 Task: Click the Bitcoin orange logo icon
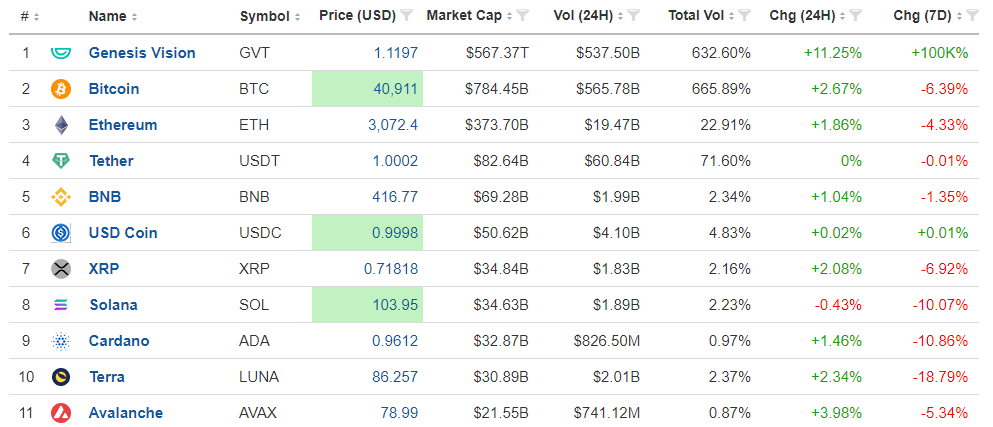[61, 89]
